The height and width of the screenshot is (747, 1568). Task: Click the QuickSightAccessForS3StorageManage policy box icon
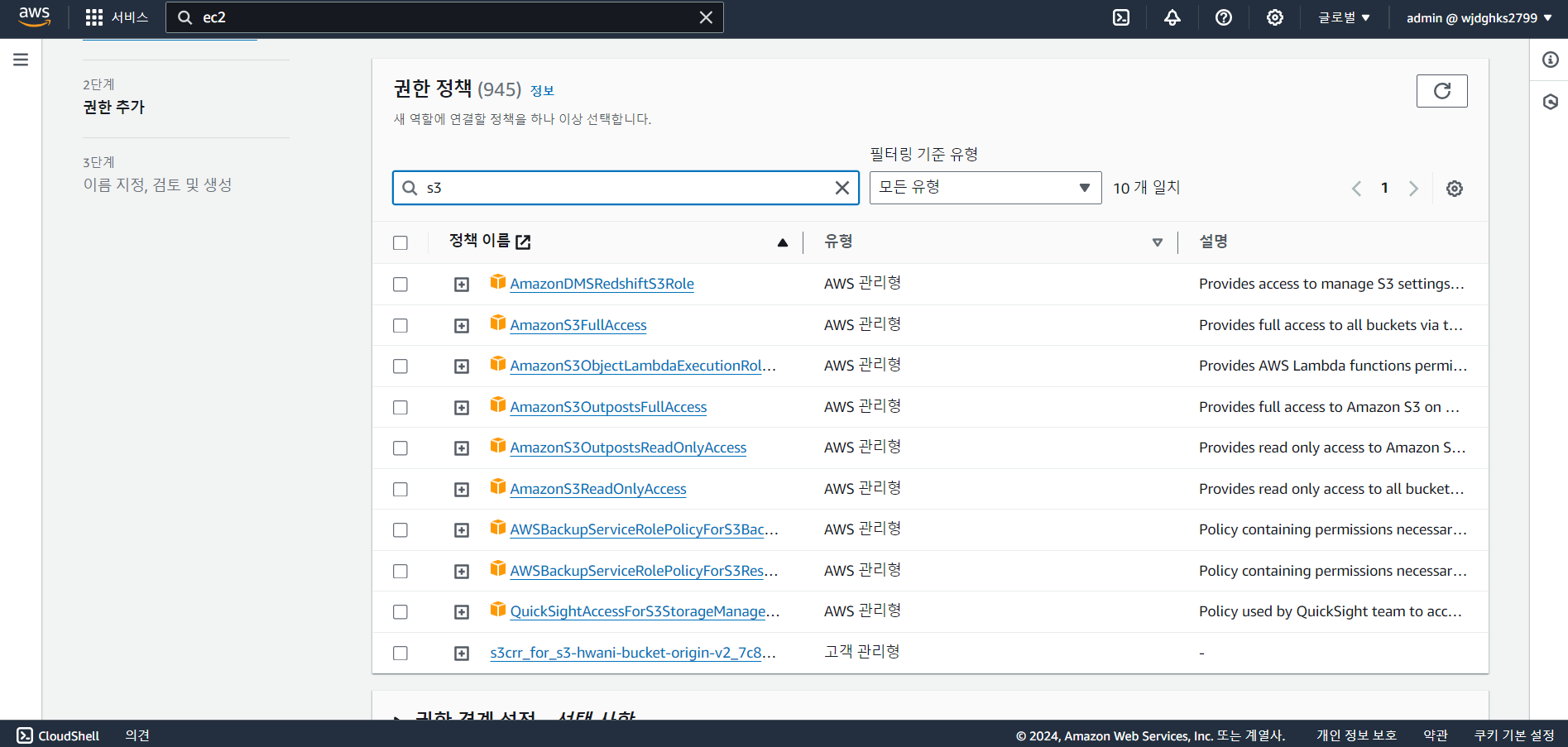[498, 609]
